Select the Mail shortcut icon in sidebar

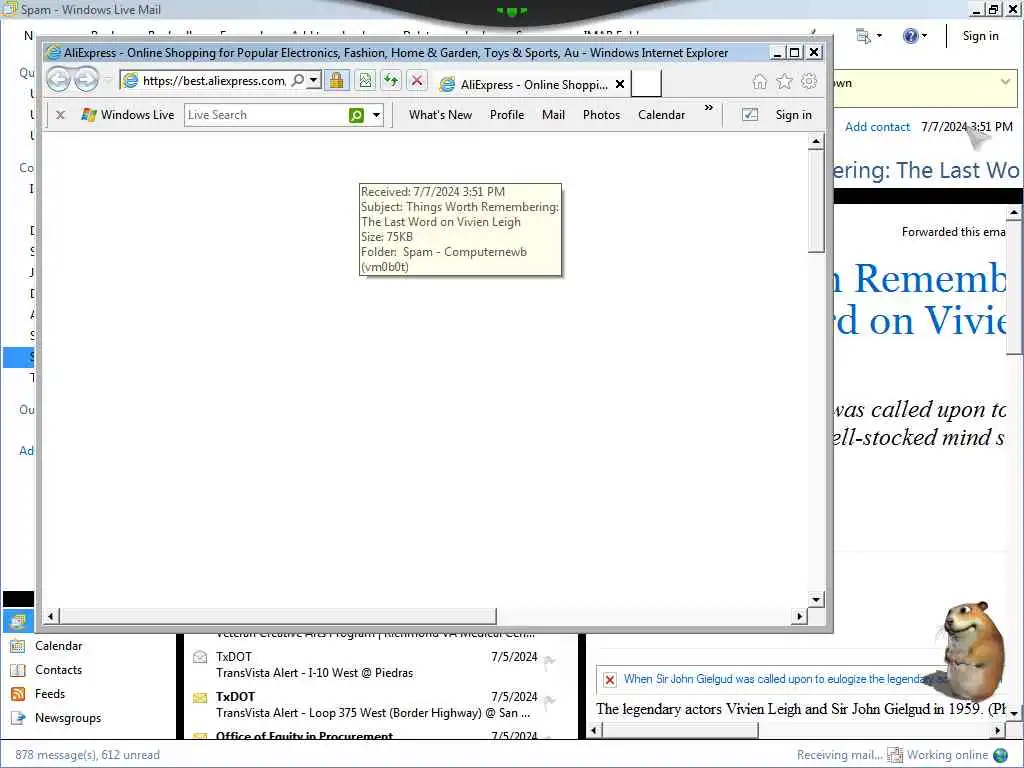[x=18, y=621]
